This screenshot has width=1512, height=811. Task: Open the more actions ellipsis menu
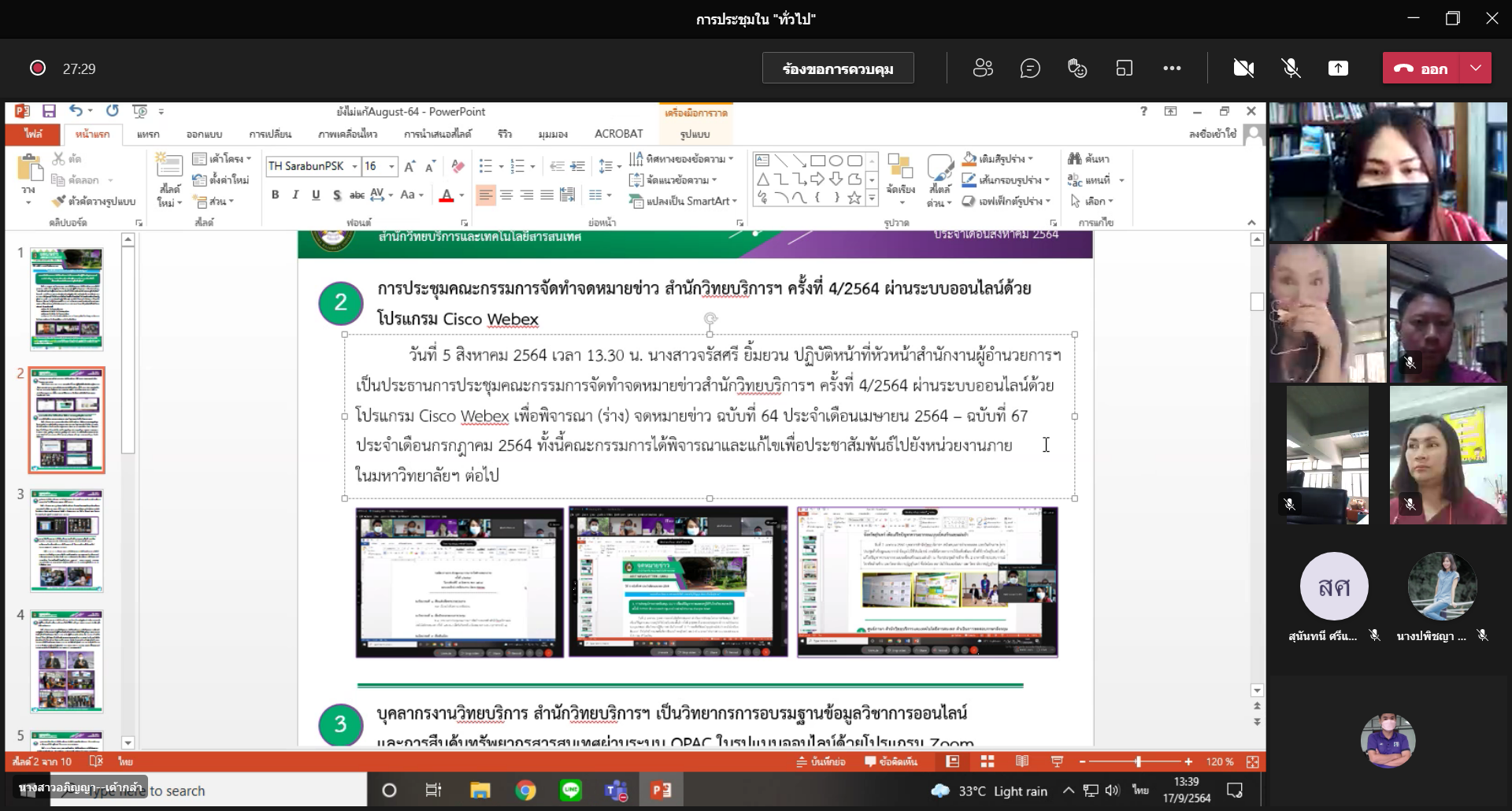coord(1172,69)
